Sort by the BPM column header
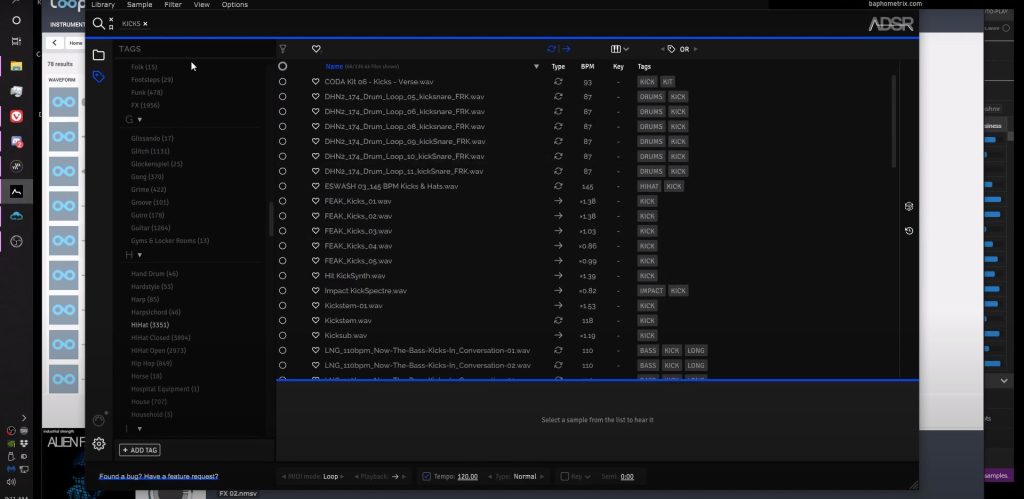The width and height of the screenshot is (1024, 499). (587, 67)
